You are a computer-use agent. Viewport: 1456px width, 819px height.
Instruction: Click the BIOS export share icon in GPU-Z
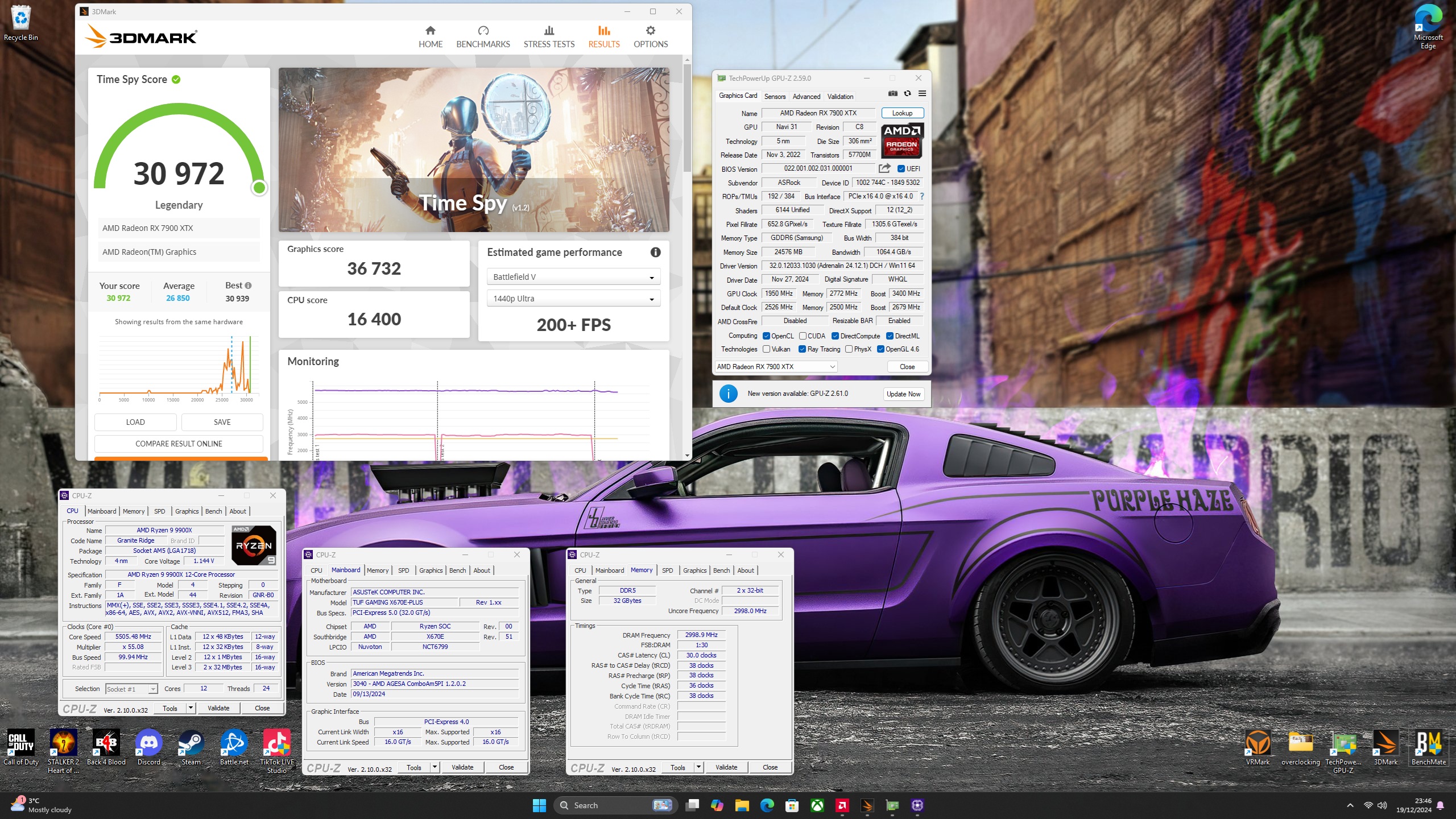point(884,168)
